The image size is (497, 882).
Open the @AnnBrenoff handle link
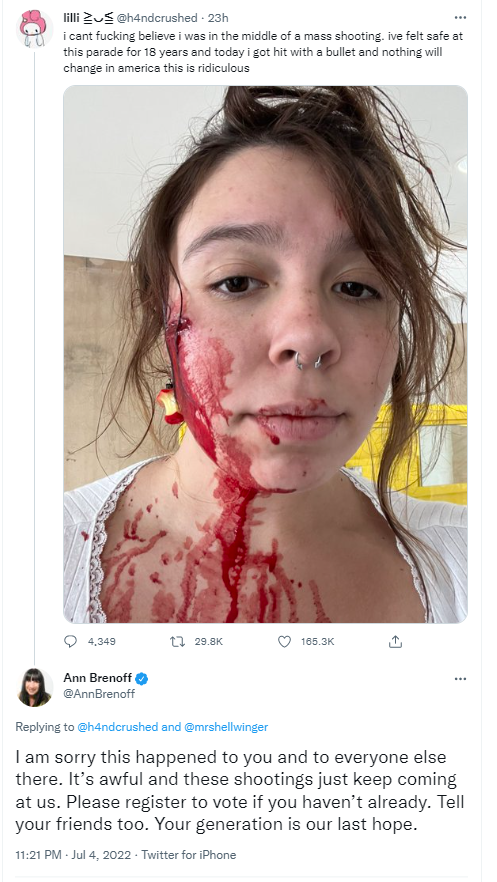99,694
